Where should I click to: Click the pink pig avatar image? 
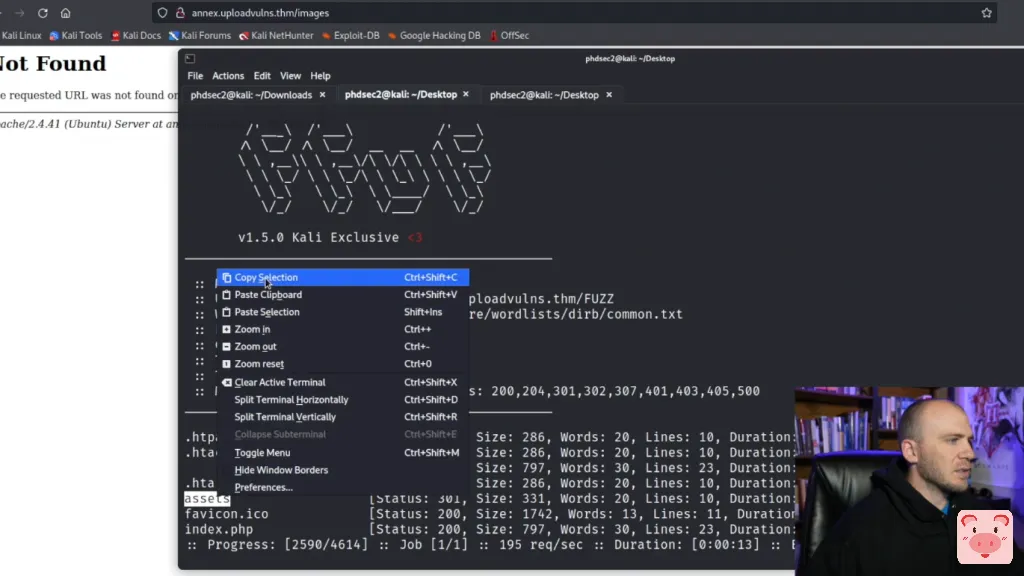pyautogui.click(x=985, y=537)
